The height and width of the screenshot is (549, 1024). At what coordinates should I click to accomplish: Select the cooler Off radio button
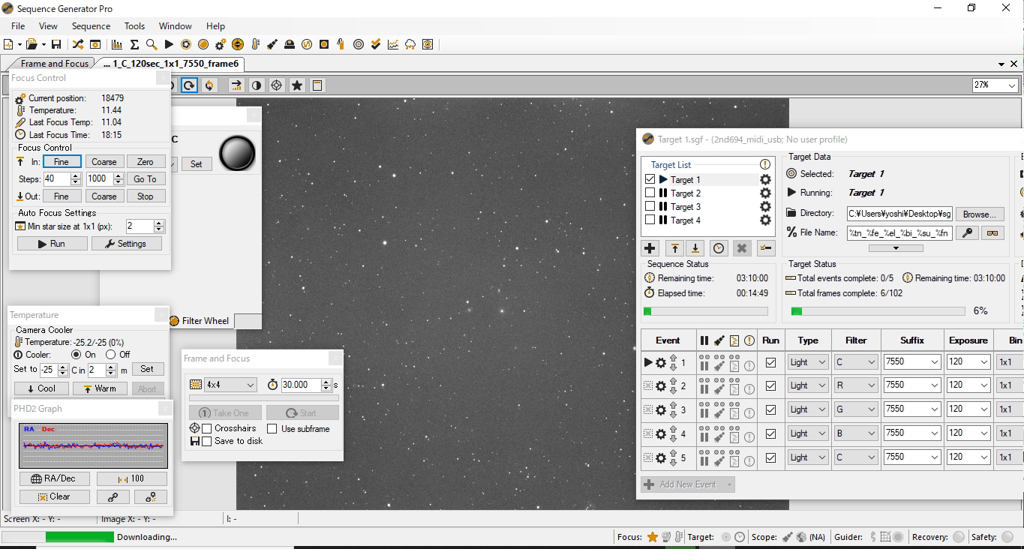point(110,354)
